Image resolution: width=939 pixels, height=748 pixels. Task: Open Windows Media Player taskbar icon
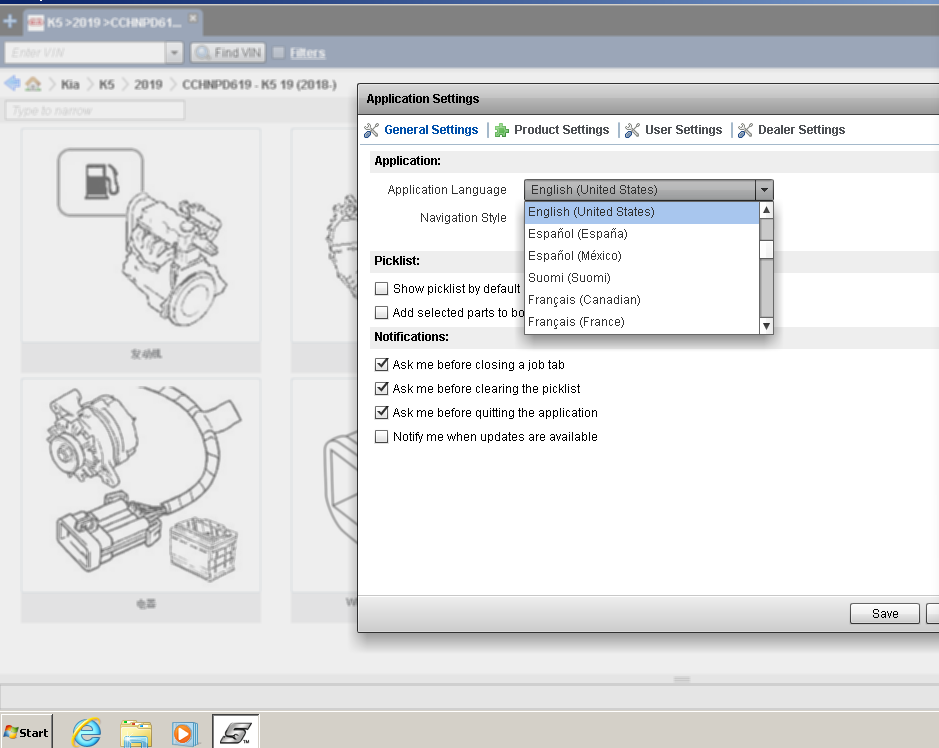pos(185,733)
